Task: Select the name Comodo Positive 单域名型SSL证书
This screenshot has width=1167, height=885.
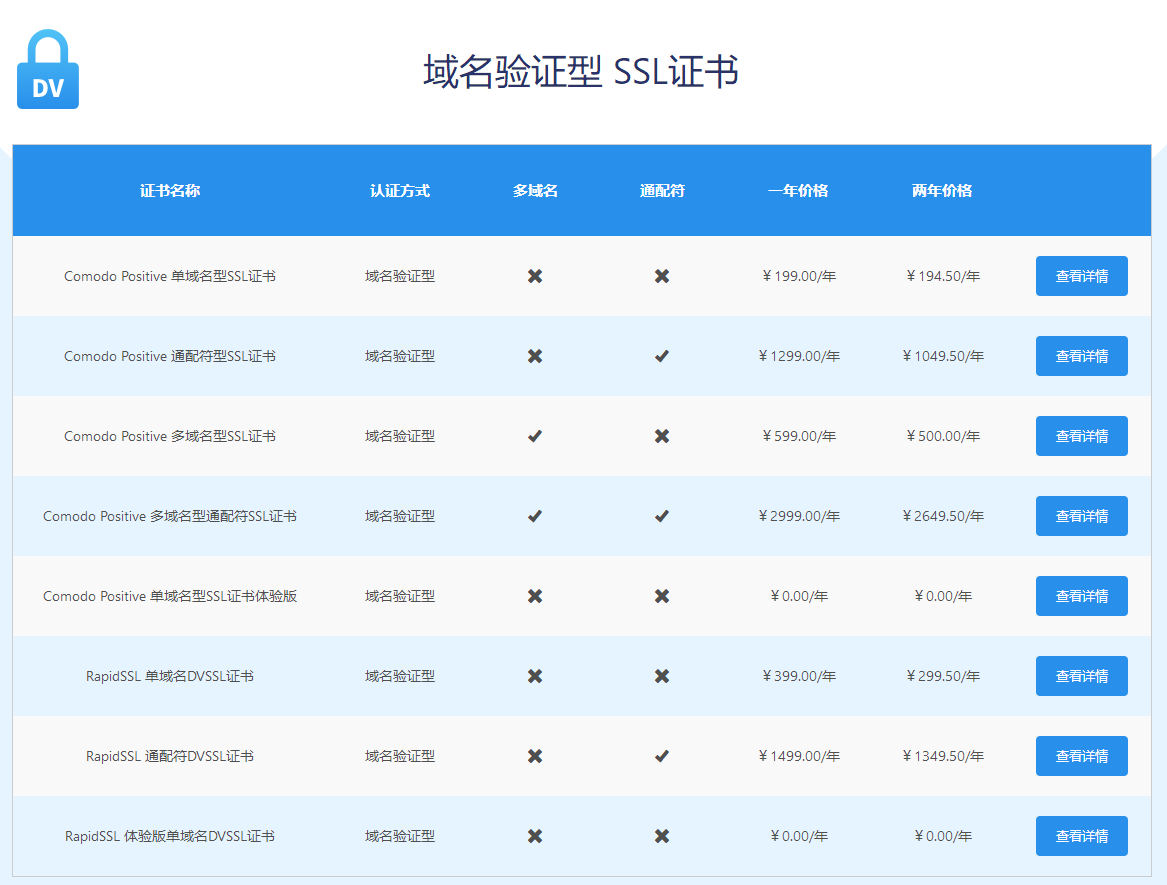Action: tap(170, 276)
